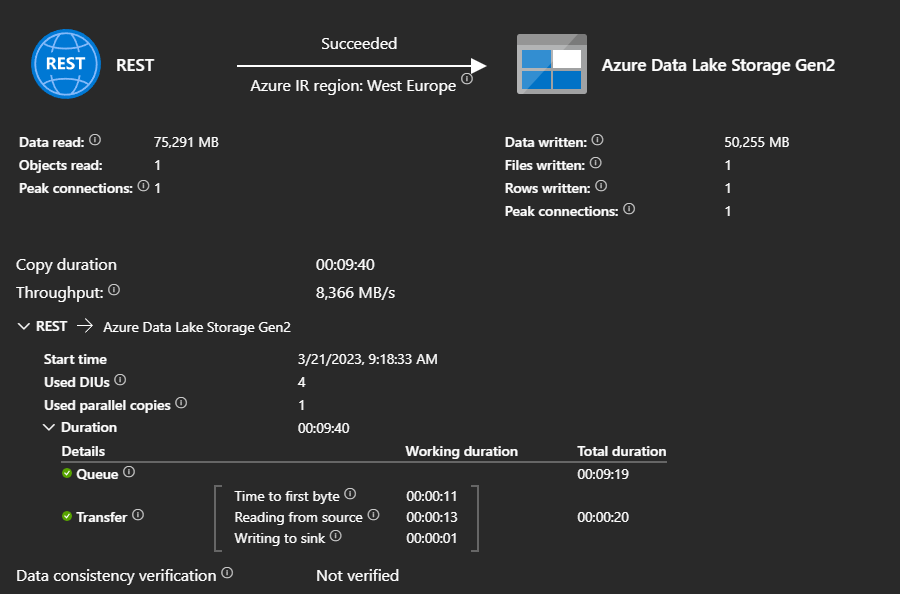Click the Data read value 75,291 MB
900x594 pixels.
(186, 142)
